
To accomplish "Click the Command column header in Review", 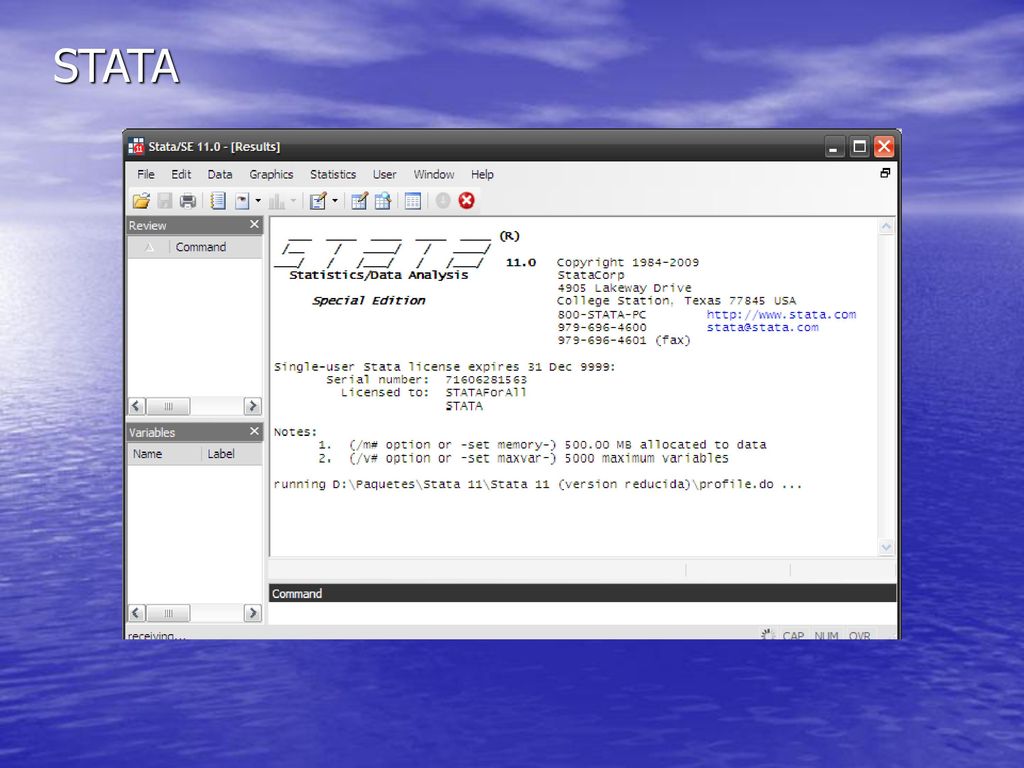I will coord(216,247).
